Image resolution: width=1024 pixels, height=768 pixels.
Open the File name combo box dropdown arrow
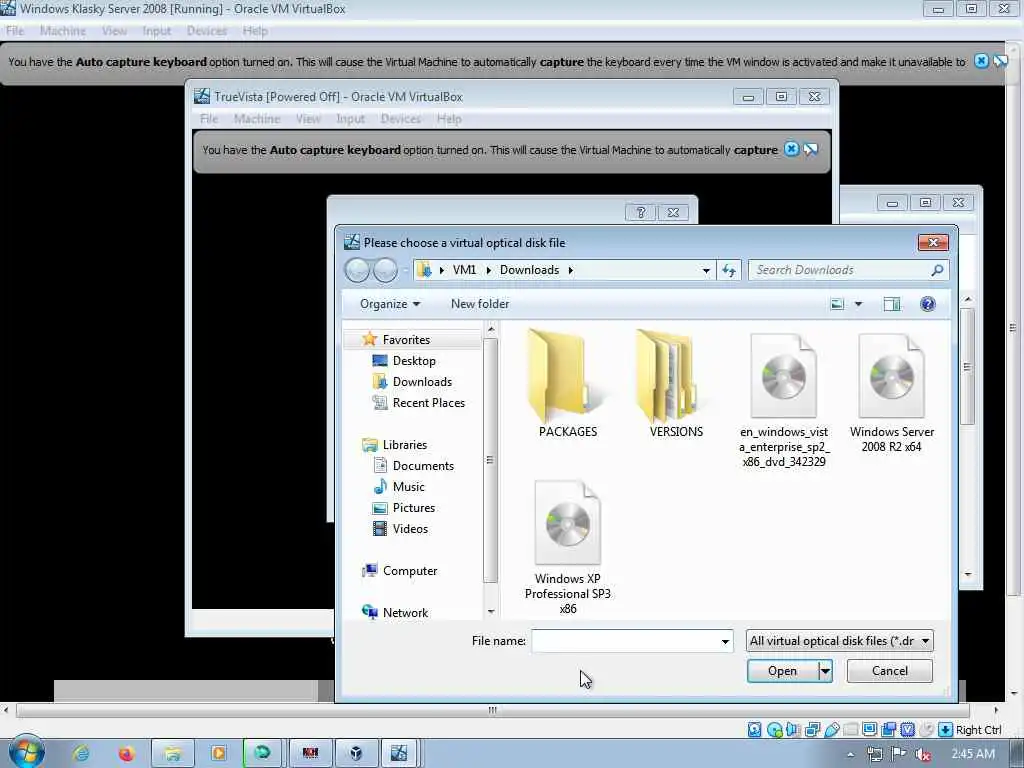coord(725,641)
